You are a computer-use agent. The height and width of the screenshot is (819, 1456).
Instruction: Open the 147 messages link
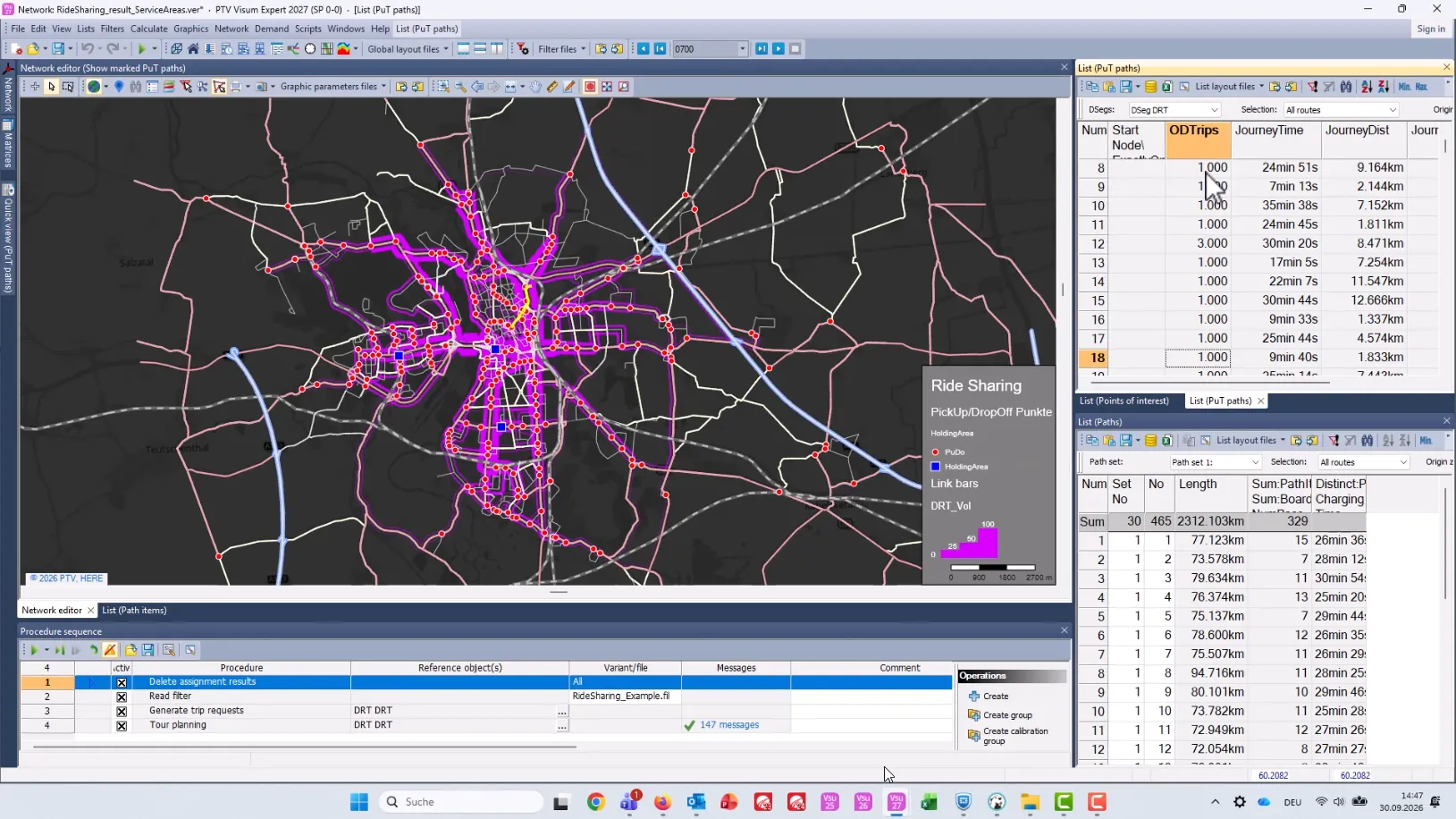tap(729, 725)
